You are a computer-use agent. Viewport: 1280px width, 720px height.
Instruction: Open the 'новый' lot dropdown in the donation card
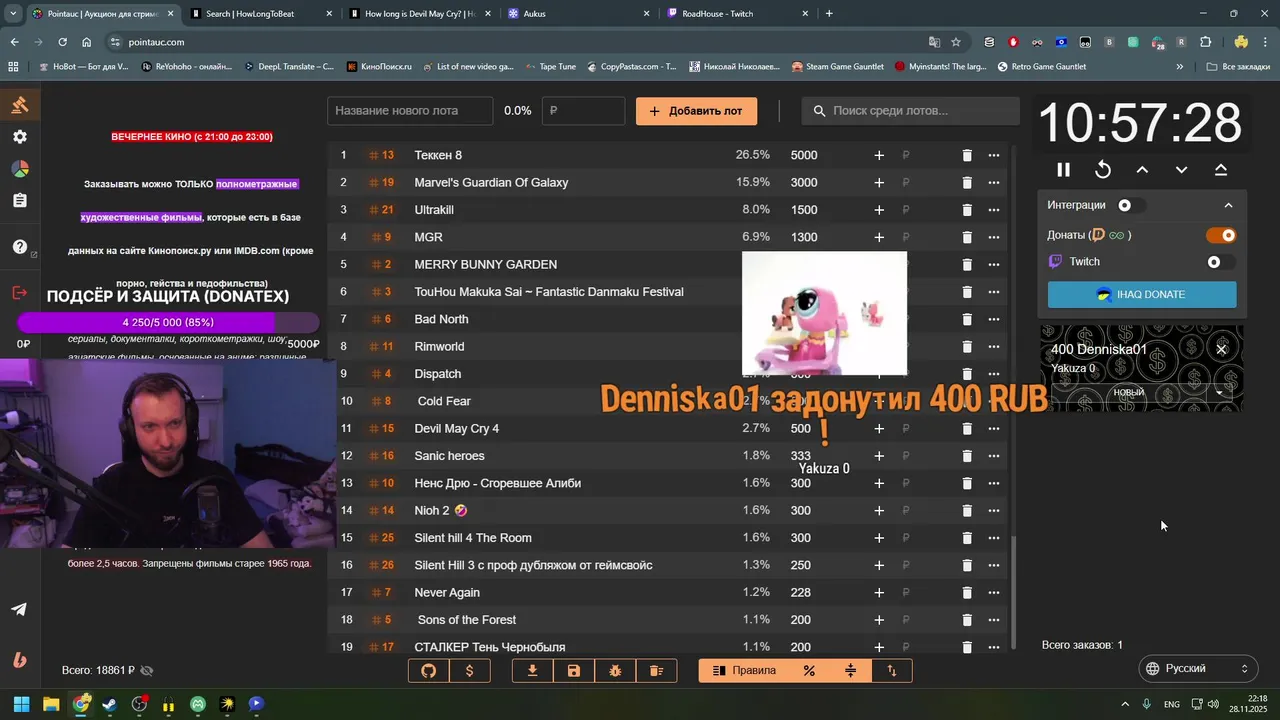[1142, 392]
